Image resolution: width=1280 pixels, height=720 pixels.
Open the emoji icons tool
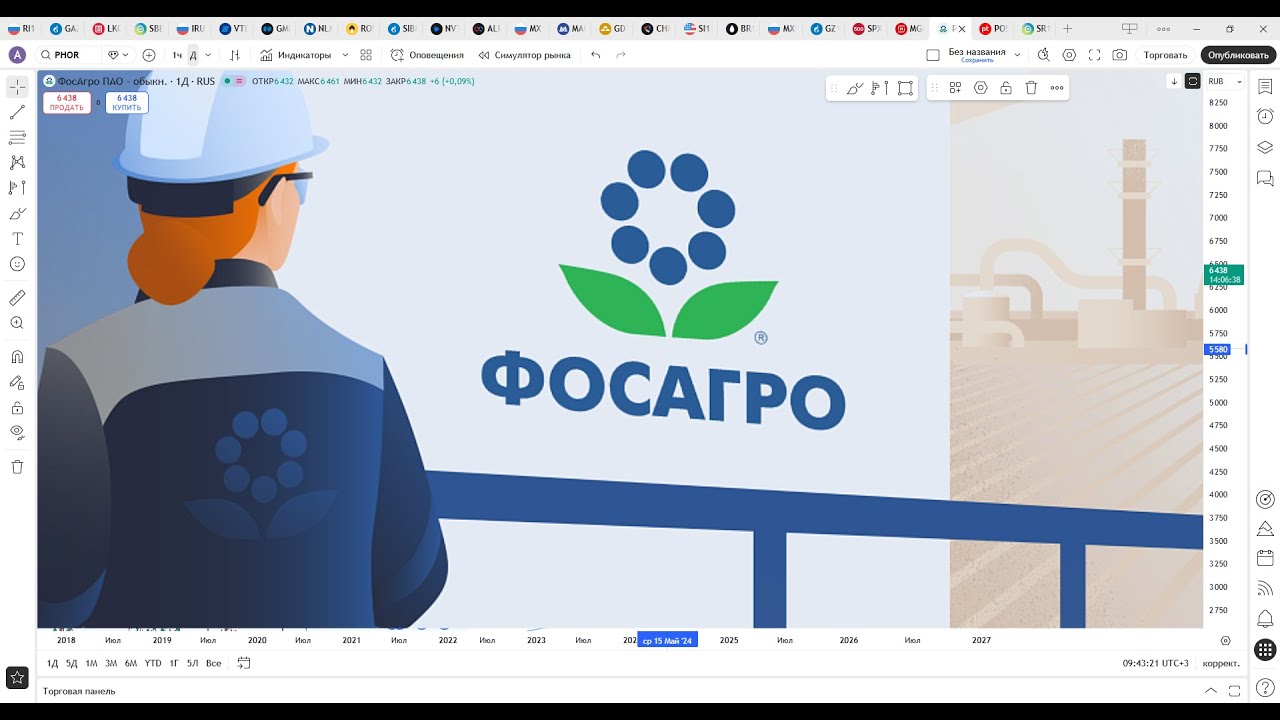(17, 264)
